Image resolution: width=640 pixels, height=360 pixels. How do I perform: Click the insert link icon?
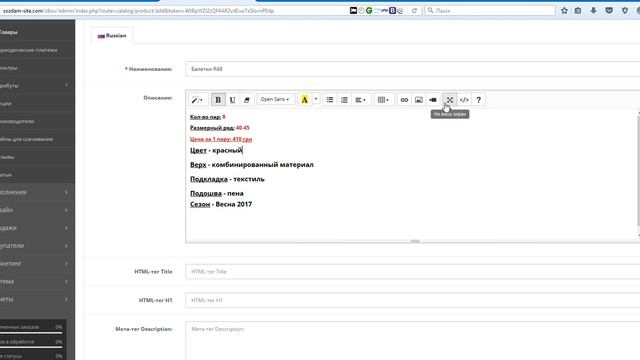(404, 100)
